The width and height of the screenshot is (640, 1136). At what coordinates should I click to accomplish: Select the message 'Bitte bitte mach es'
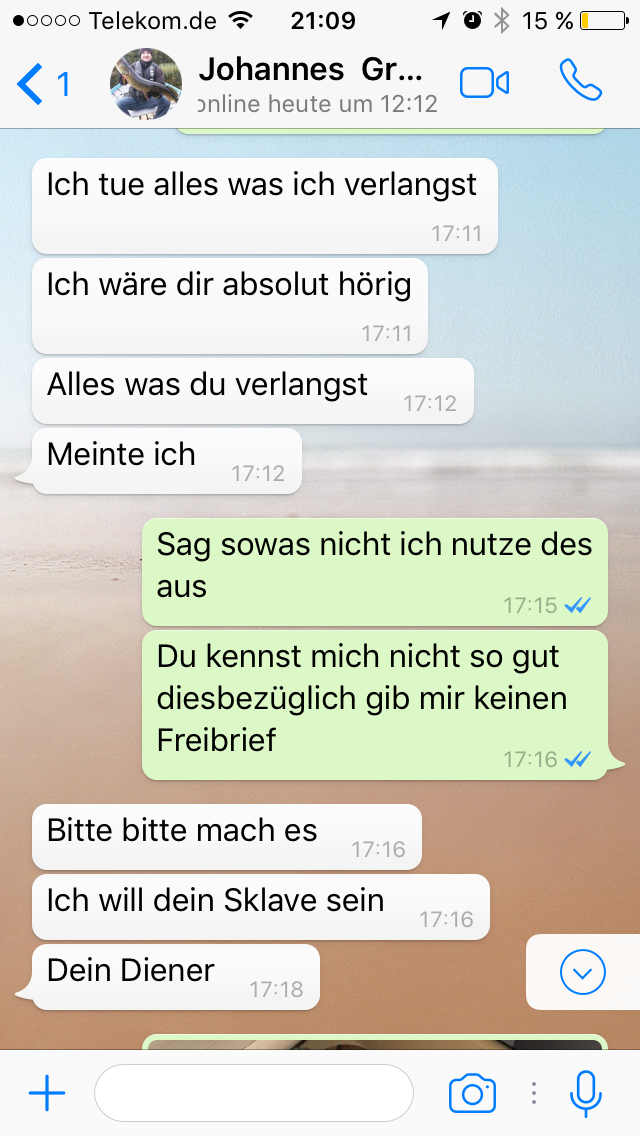point(227,837)
